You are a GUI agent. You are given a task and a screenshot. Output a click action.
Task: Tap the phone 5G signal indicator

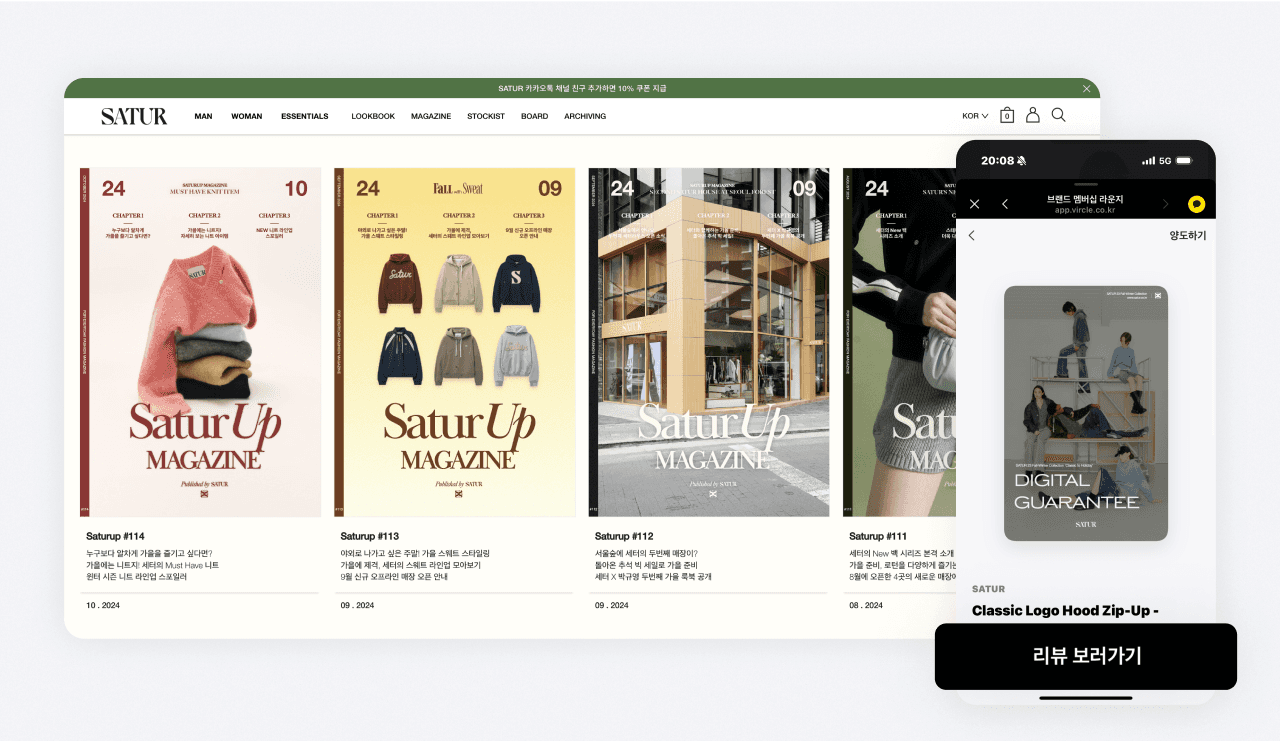tap(1165, 160)
